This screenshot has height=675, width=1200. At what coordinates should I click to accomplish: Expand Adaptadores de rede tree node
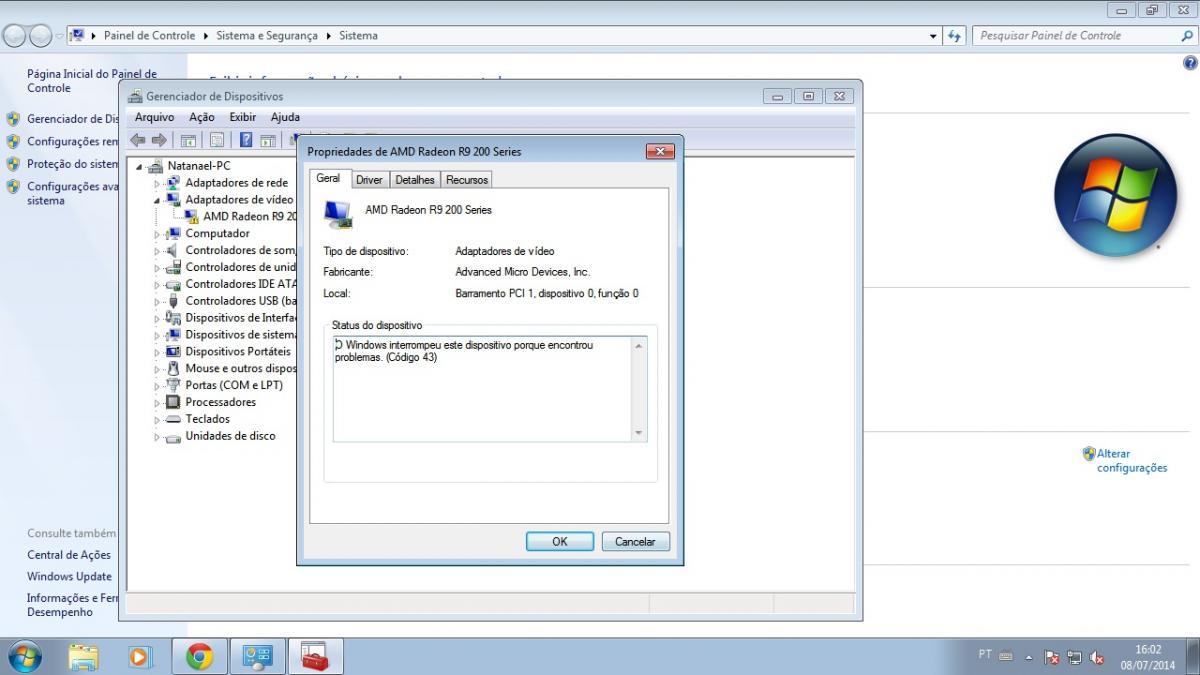click(157, 183)
